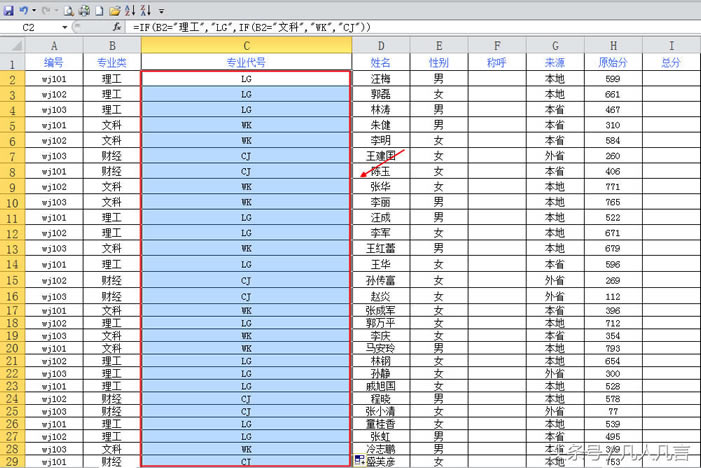Click the Save icon in quick access toolbar
The image size is (701, 468).
coord(8,11)
